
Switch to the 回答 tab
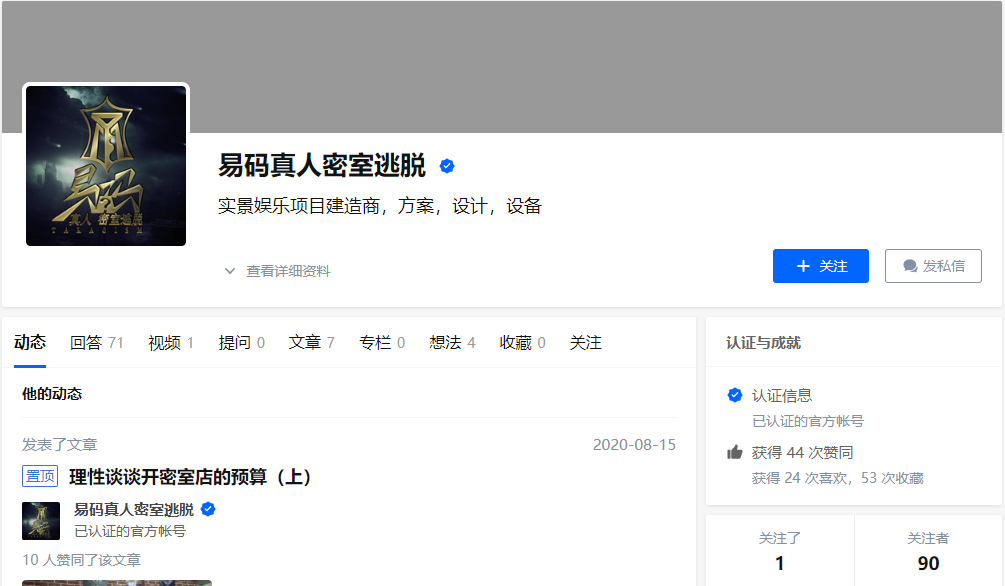(x=96, y=343)
